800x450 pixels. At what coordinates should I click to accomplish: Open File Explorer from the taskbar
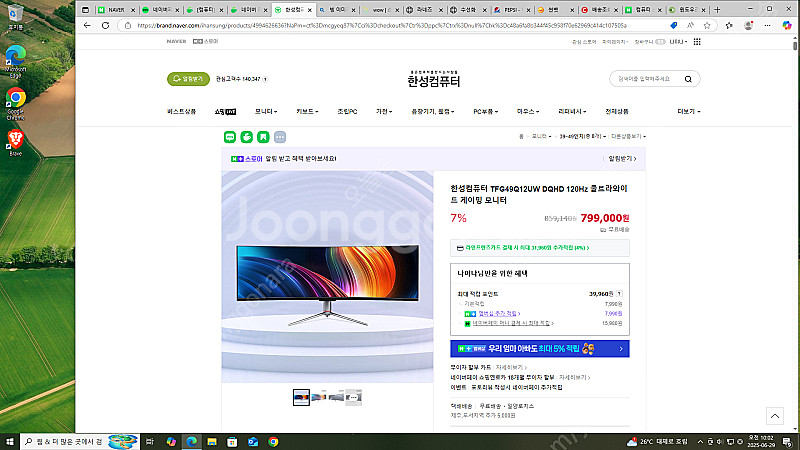[212, 441]
